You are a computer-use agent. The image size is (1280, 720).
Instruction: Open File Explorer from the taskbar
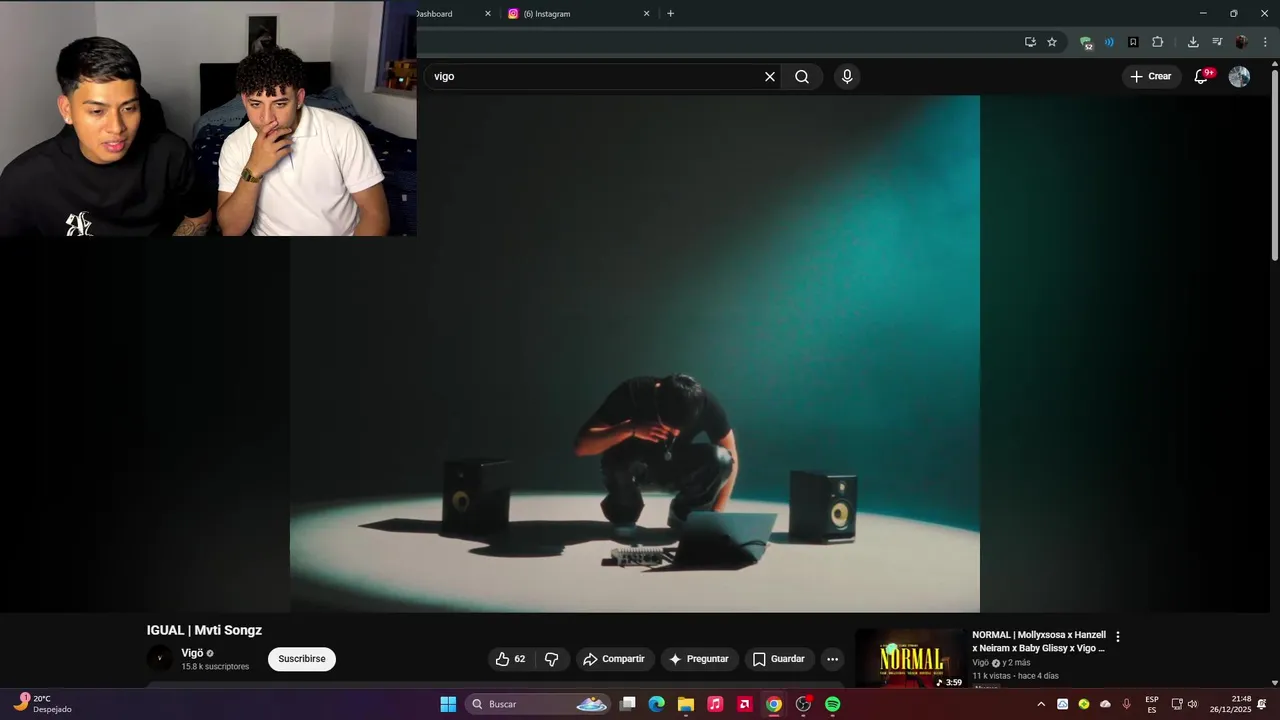click(x=686, y=704)
